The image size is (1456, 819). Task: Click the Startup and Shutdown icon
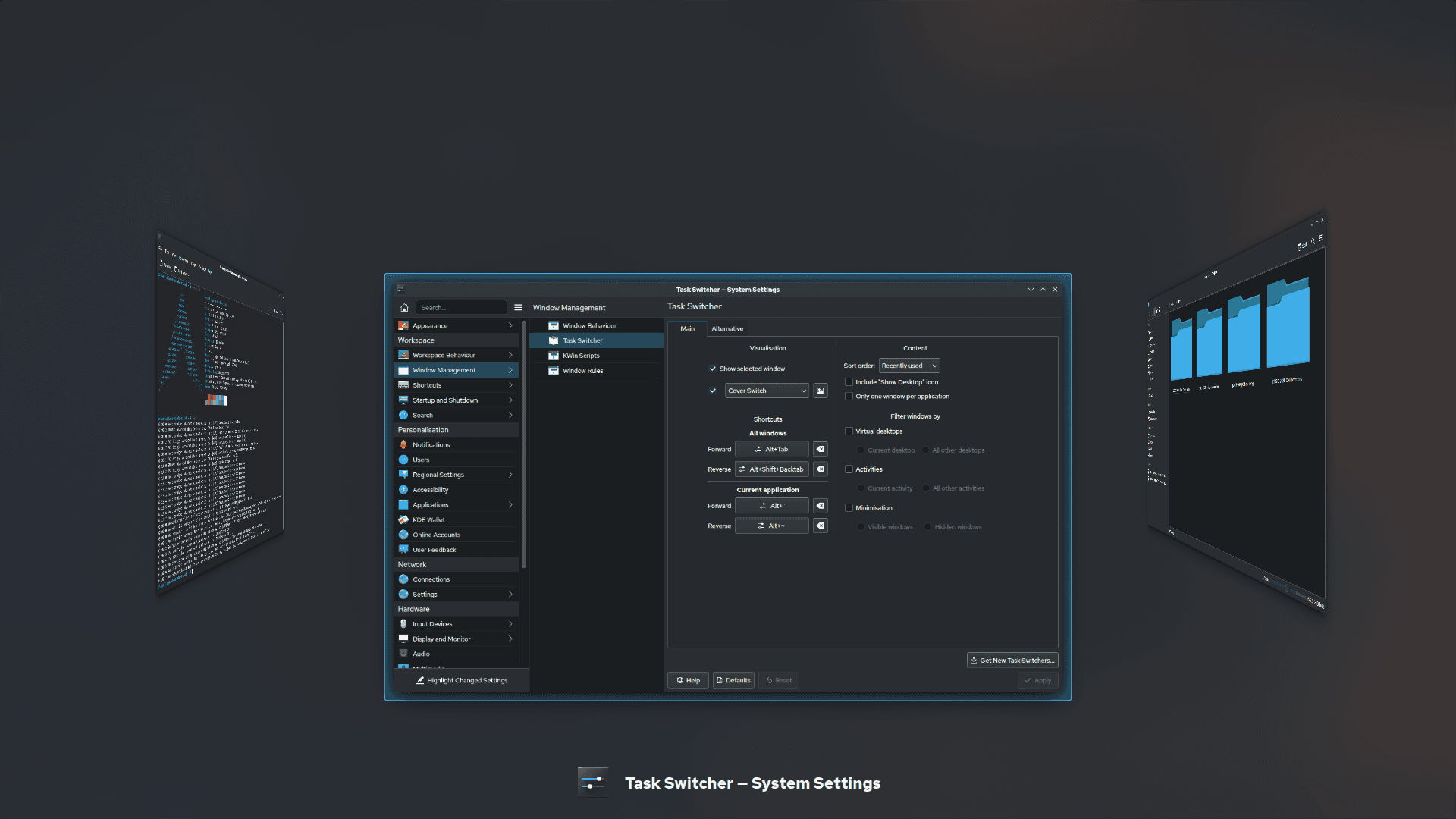tap(403, 400)
